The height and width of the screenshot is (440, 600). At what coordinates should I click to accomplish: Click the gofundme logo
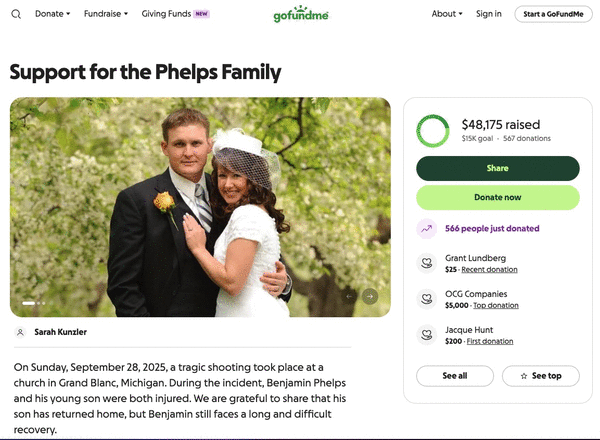(x=299, y=15)
